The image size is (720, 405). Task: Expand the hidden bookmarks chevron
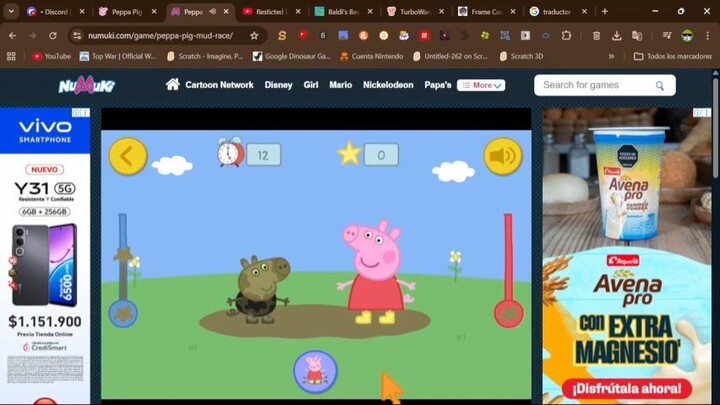tap(611, 56)
